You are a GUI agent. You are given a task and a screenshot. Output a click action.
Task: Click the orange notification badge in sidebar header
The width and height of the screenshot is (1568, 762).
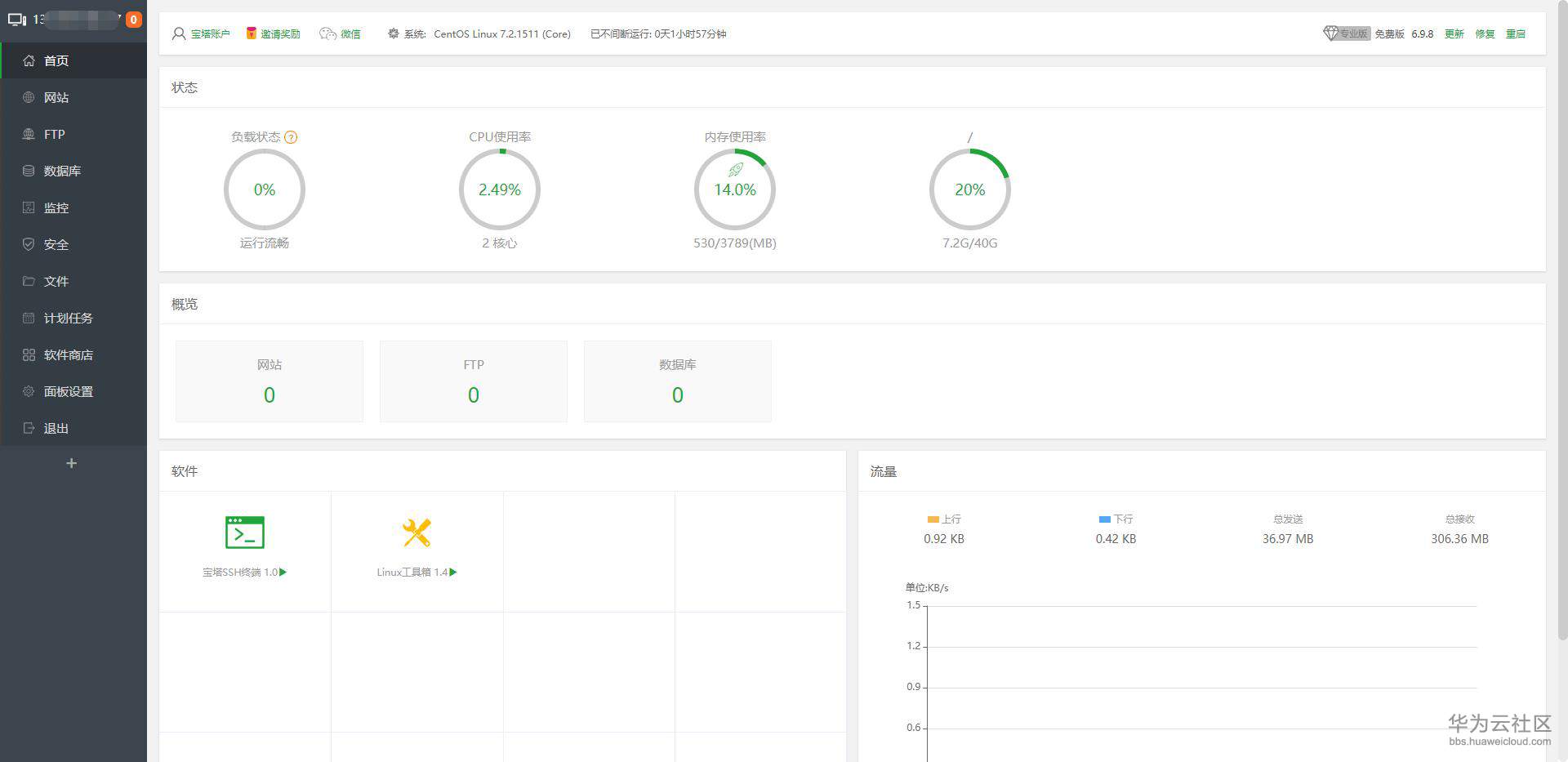pos(133,19)
